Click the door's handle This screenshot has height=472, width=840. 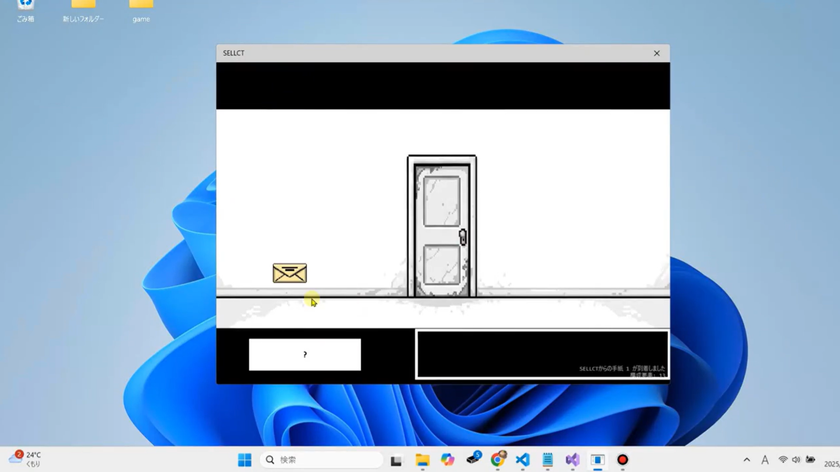coord(462,237)
